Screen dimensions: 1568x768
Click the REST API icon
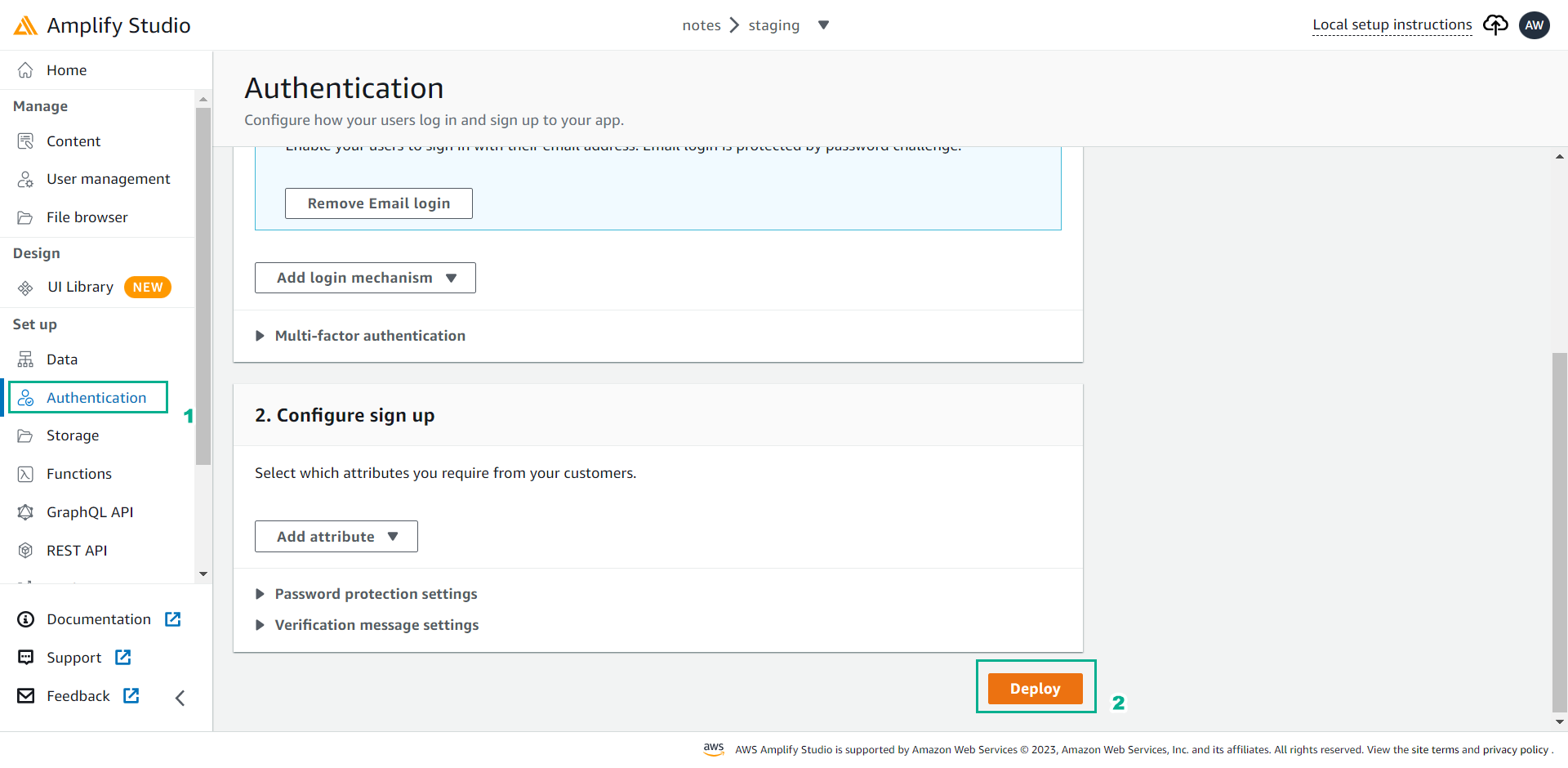tap(25, 551)
